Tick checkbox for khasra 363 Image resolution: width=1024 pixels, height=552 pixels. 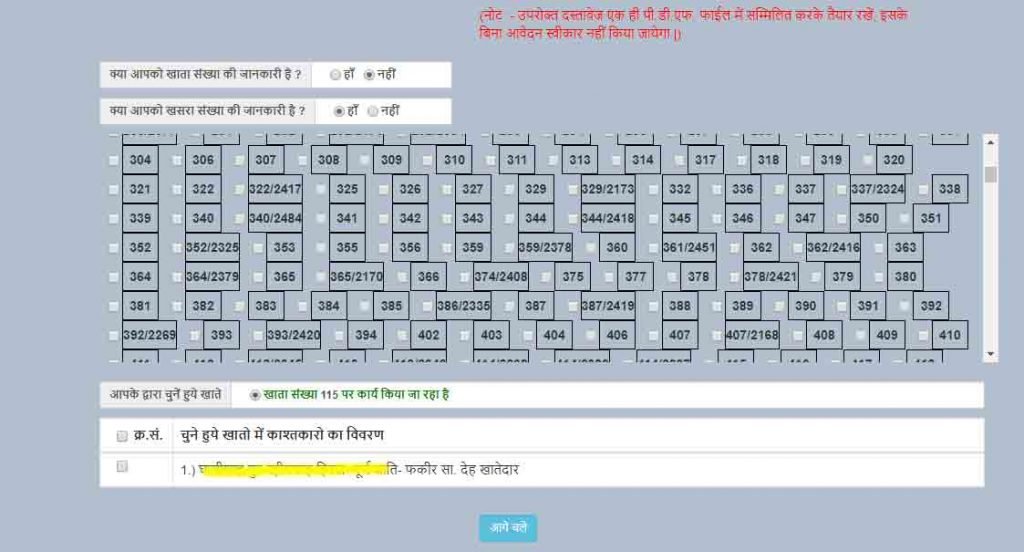click(879, 248)
